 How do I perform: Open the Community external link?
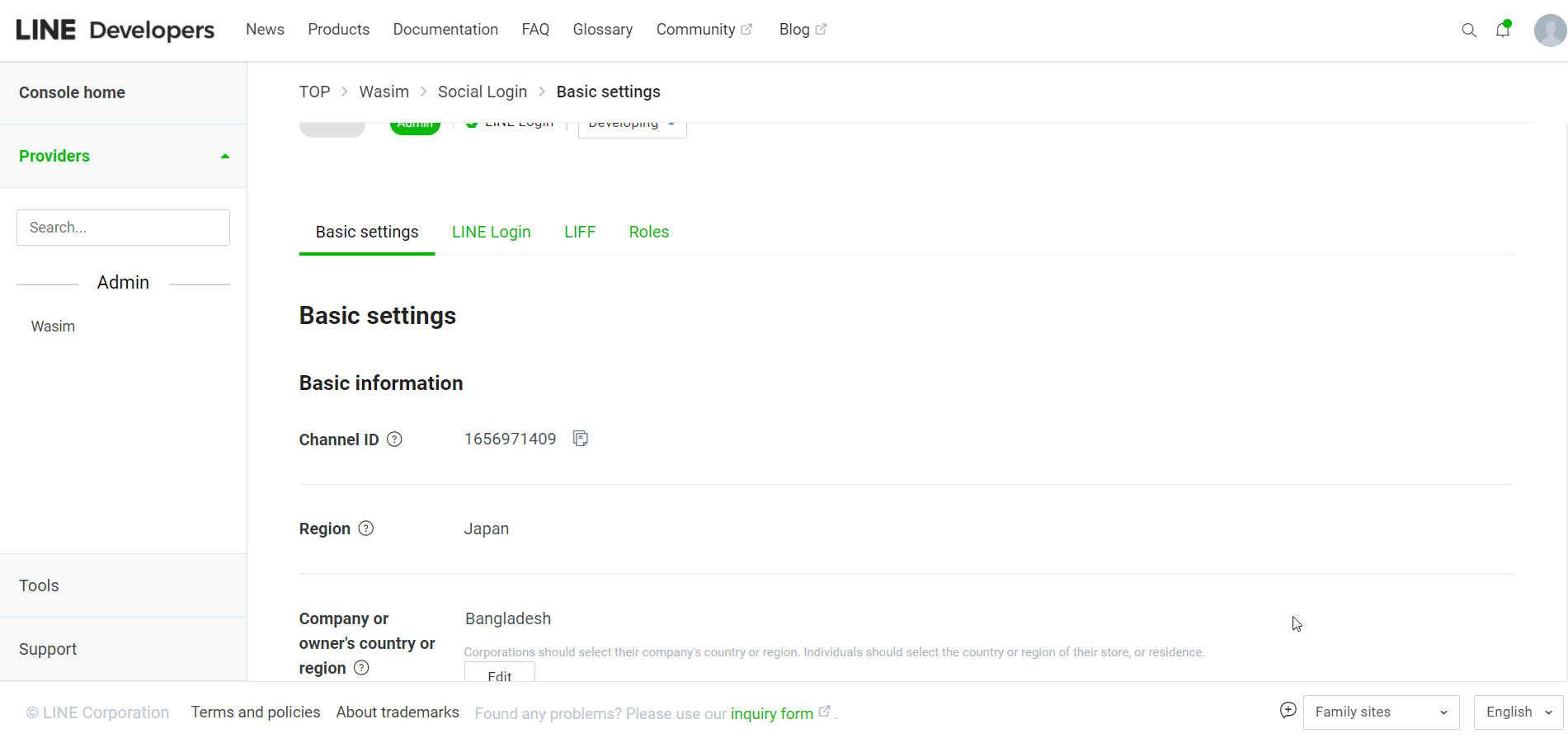click(704, 30)
